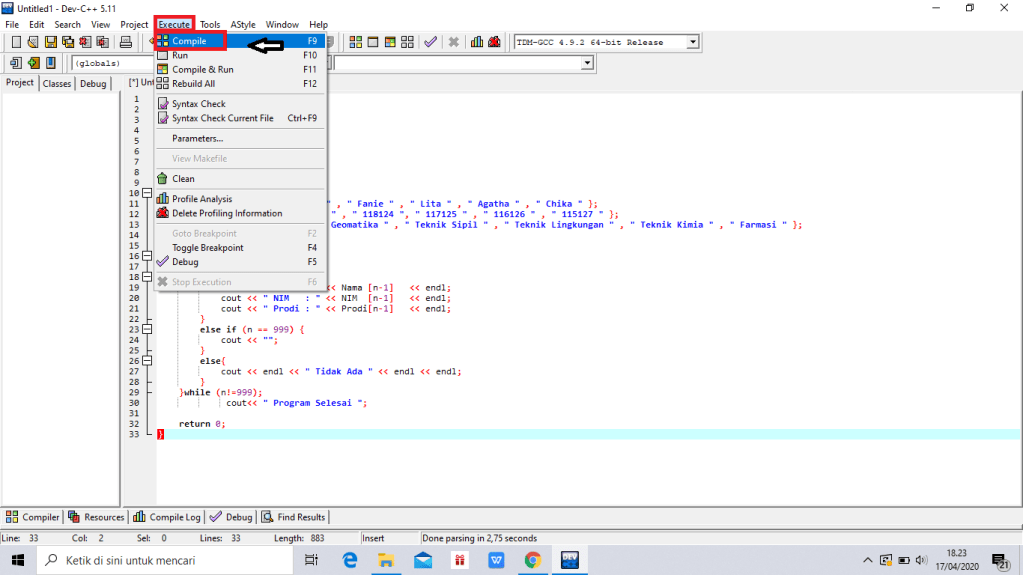1023x575 pixels.
Task: Select the Syntax Check menu entry
Action: 199,104
